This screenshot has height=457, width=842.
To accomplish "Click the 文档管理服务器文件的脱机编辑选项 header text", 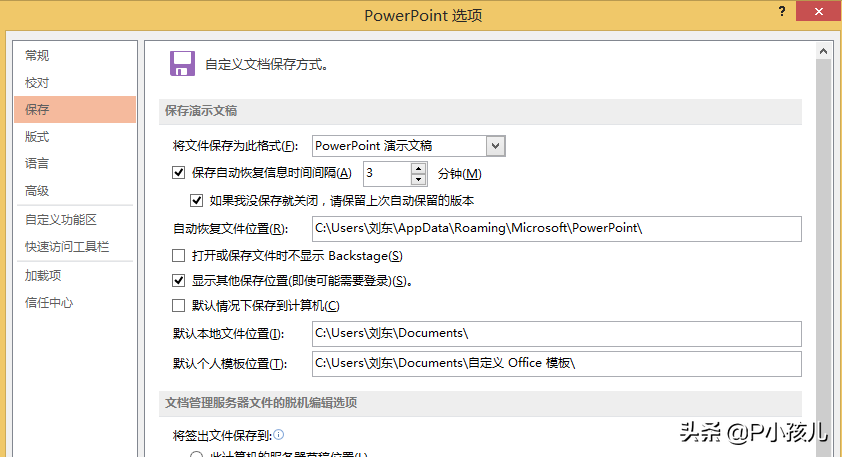I will click(261, 403).
